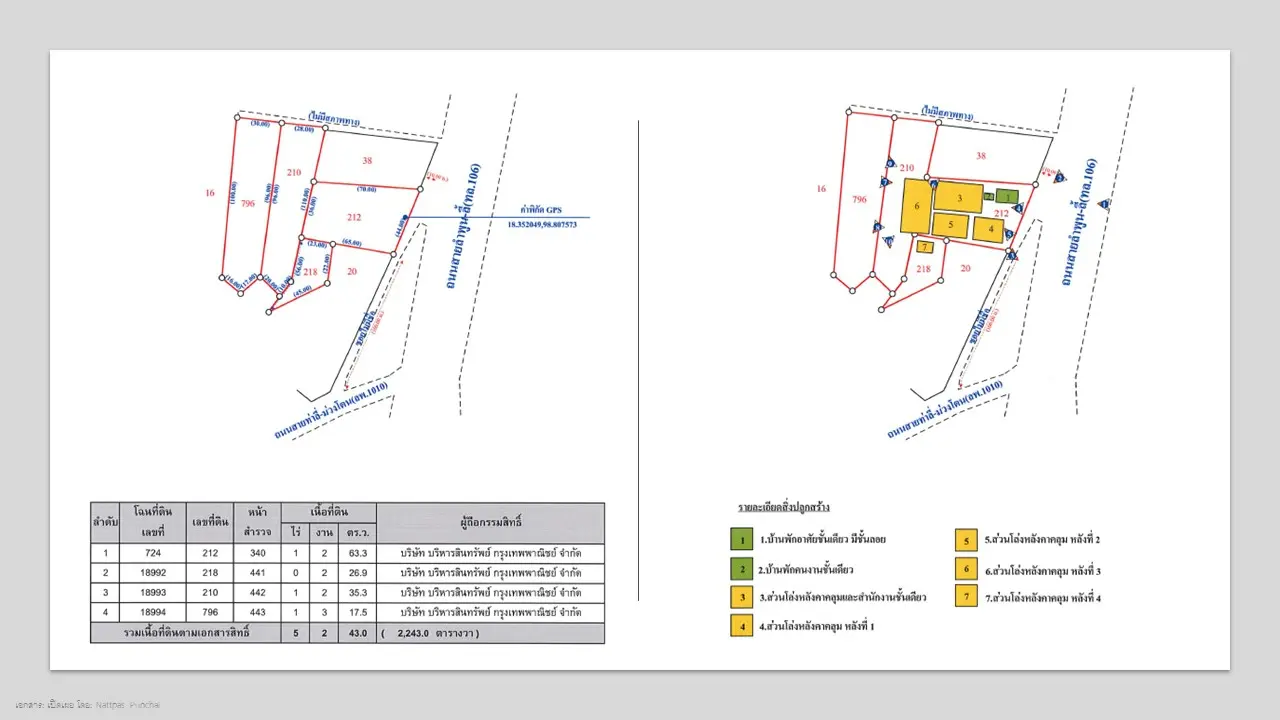Click plot label '210' on the left map
Viewport: 1280px width, 720px height.
294,172
